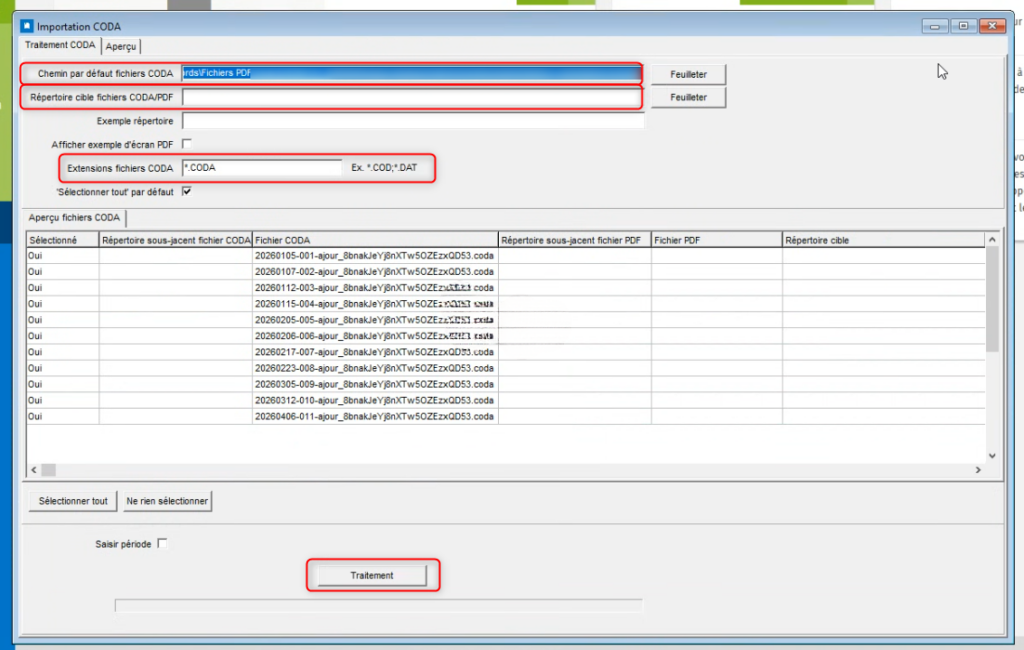Uncheck 'Sélectionner tout' par défaut checkbox
The image size is (1024, 650).
187,191
